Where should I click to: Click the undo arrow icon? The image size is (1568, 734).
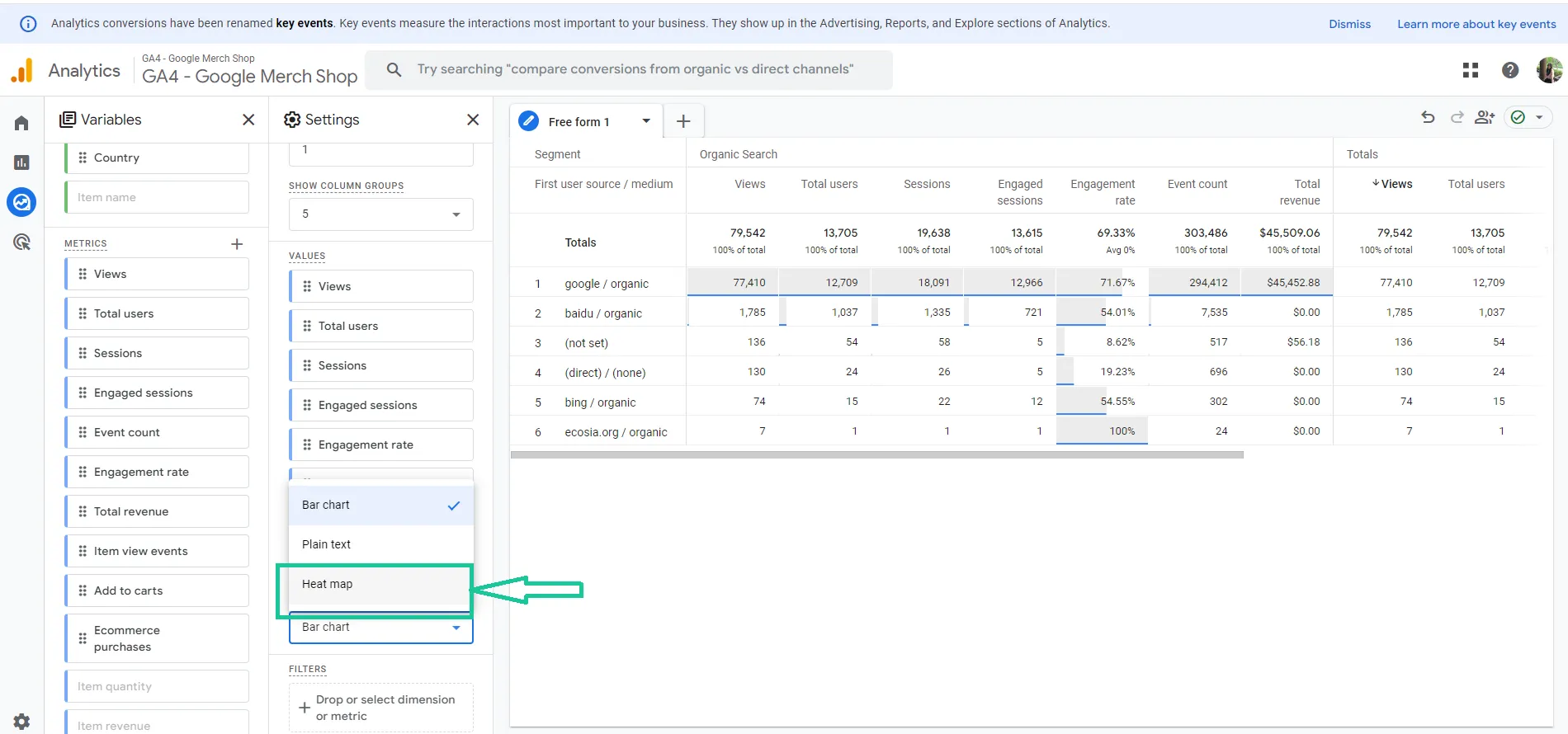(x=1428, y=117)
